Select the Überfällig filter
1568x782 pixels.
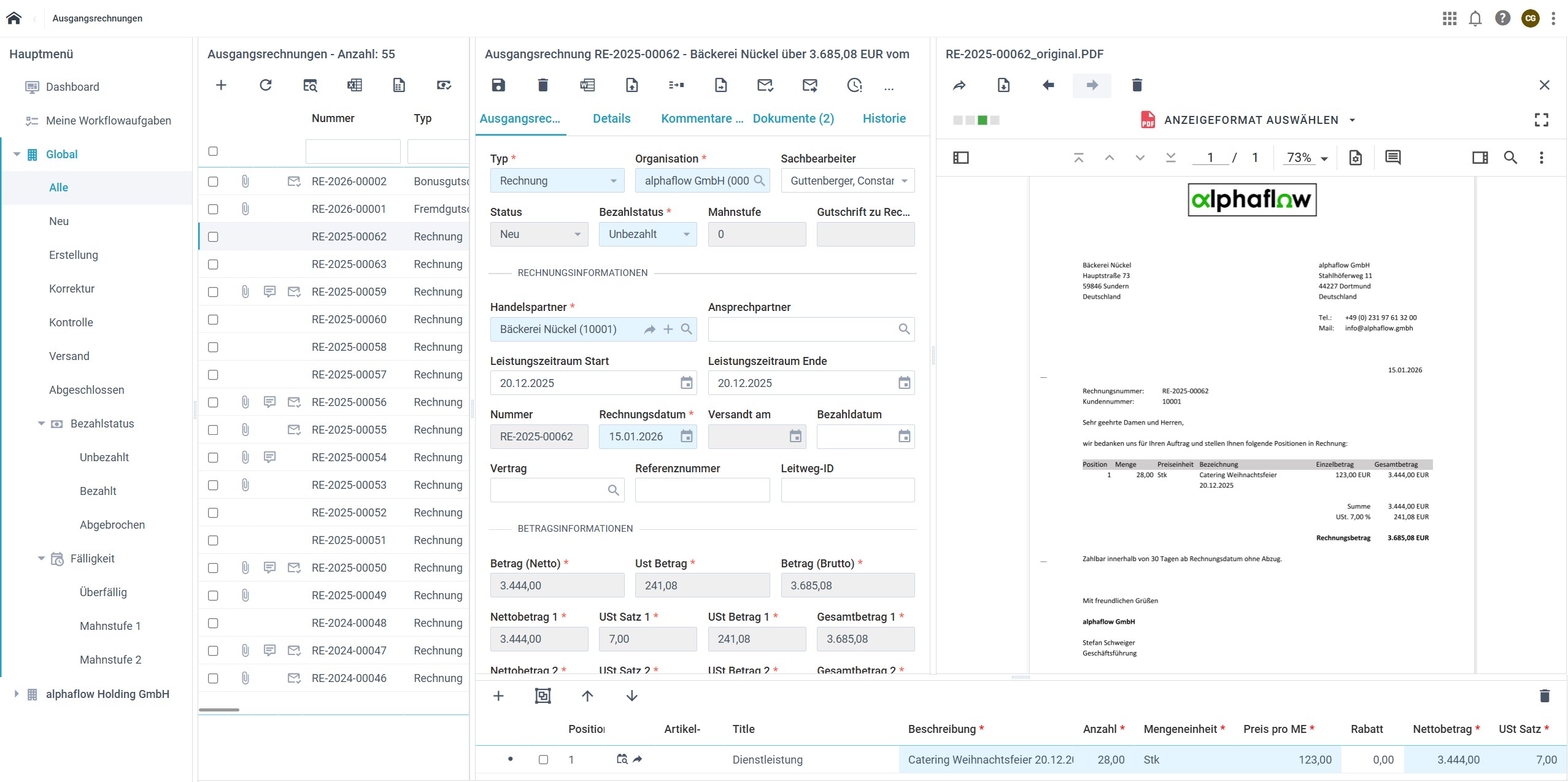click(x=103, y=592)
